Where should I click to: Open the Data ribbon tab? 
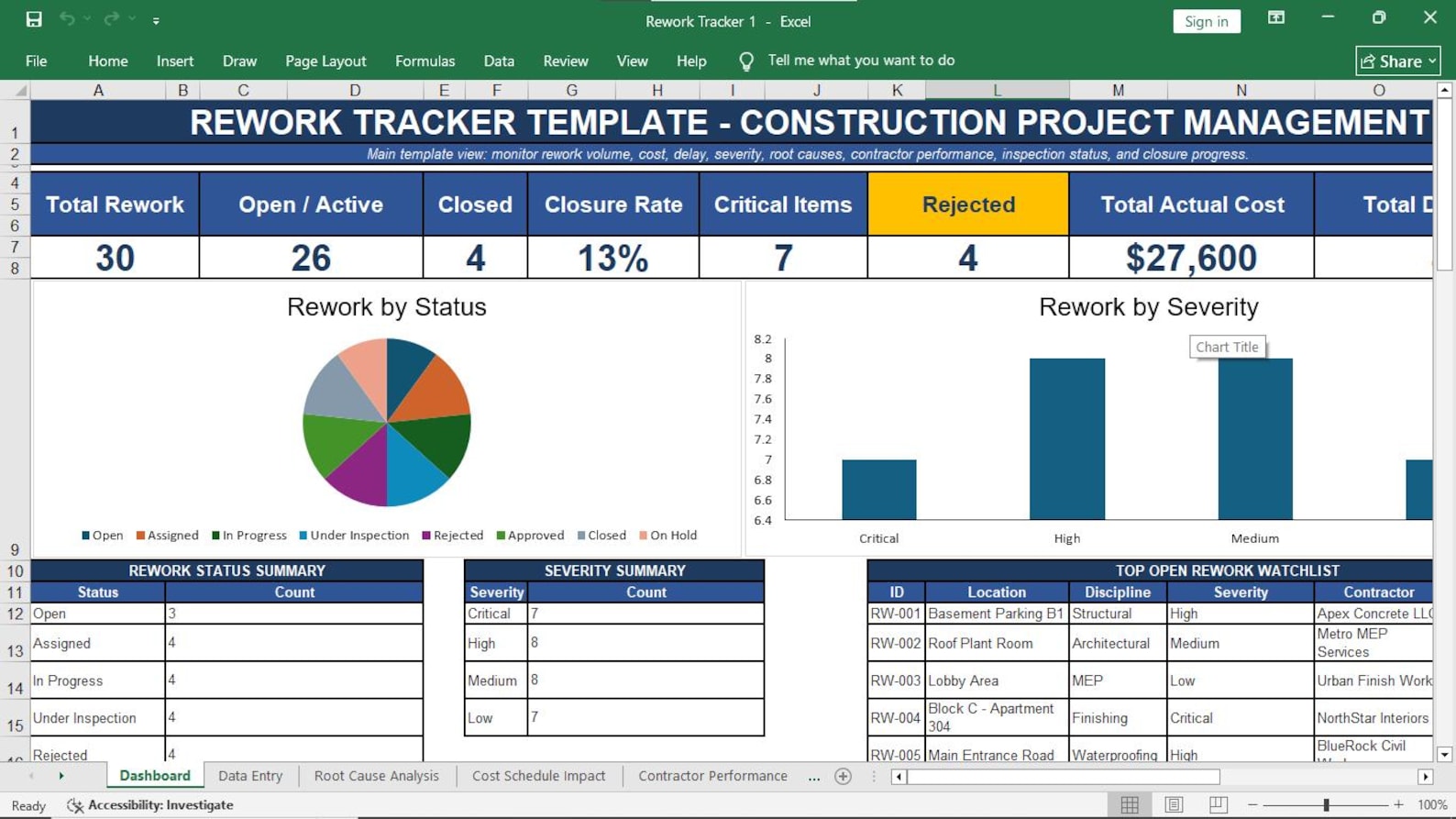point(499,61)
